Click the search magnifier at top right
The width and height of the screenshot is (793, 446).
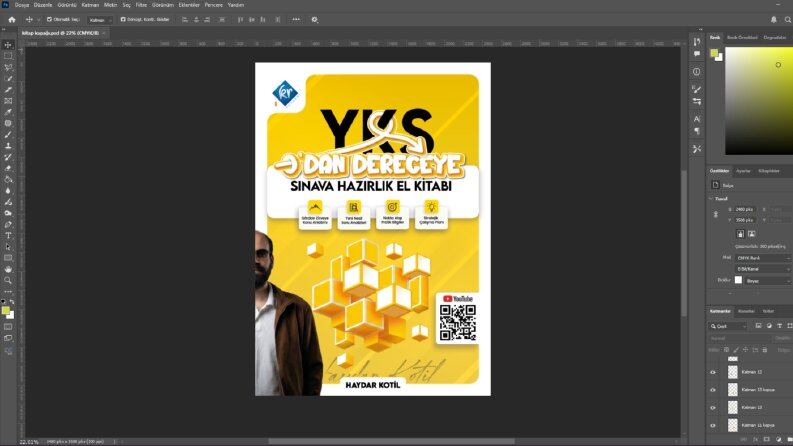coord(787,20)
